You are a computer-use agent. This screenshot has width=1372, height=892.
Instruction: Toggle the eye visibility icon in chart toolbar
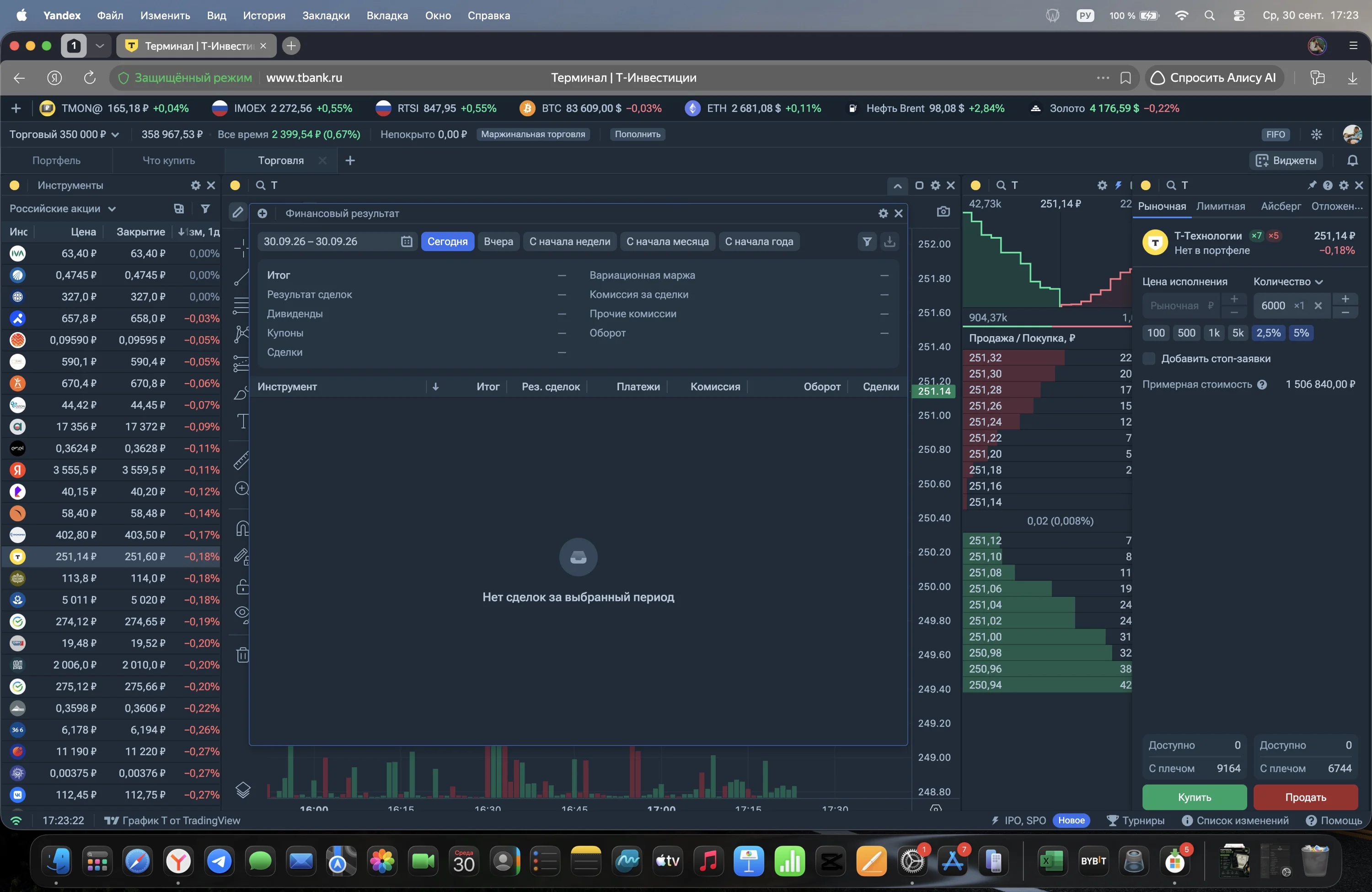click(x=243, y=614)
